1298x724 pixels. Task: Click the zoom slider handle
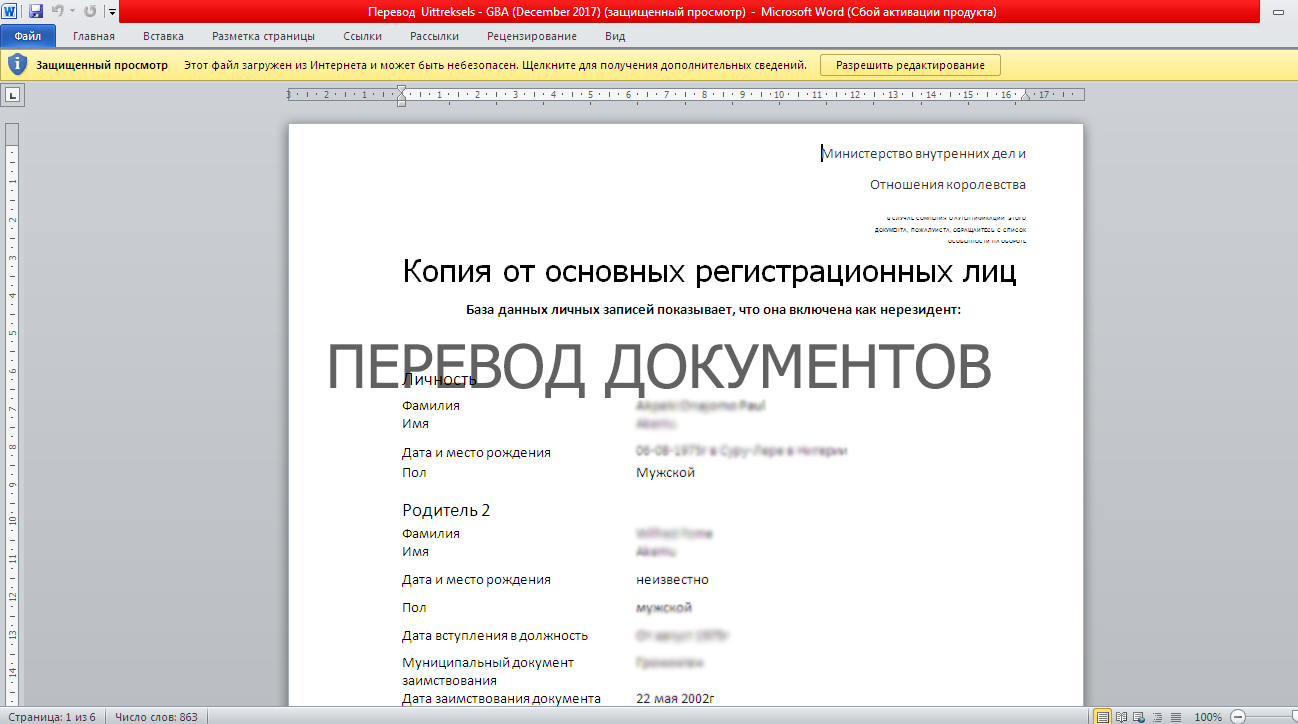point(1294,717)
